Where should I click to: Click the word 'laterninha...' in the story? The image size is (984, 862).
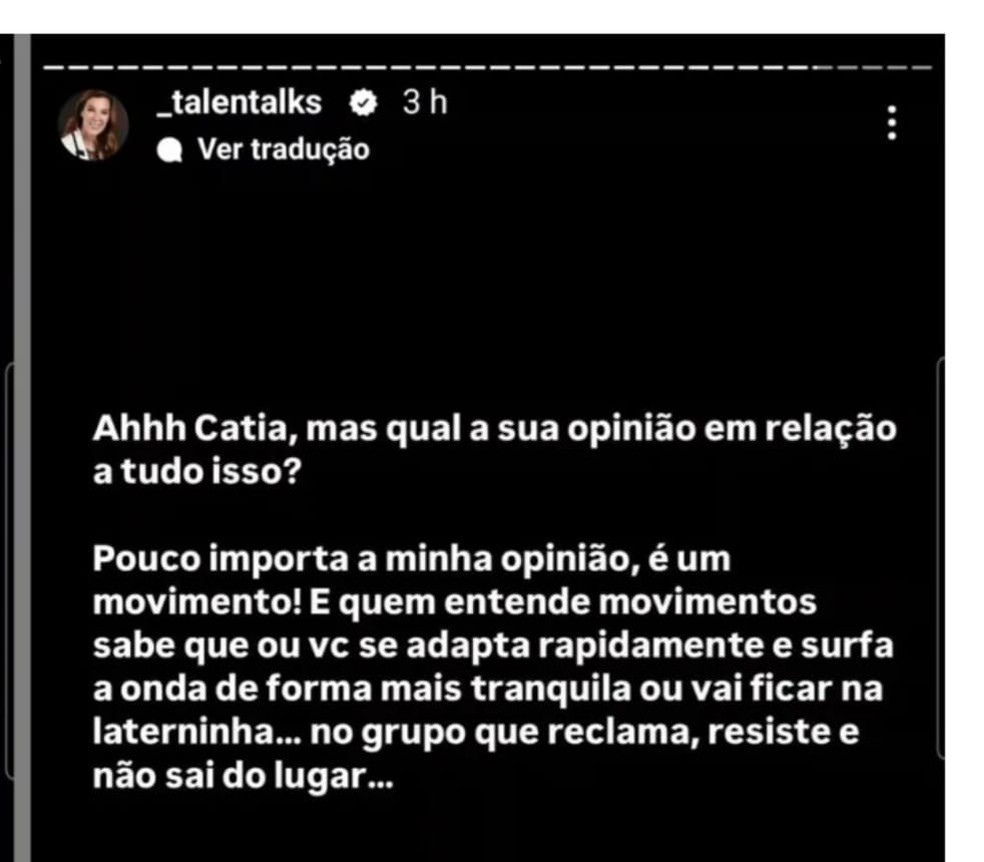coord(196,732)
